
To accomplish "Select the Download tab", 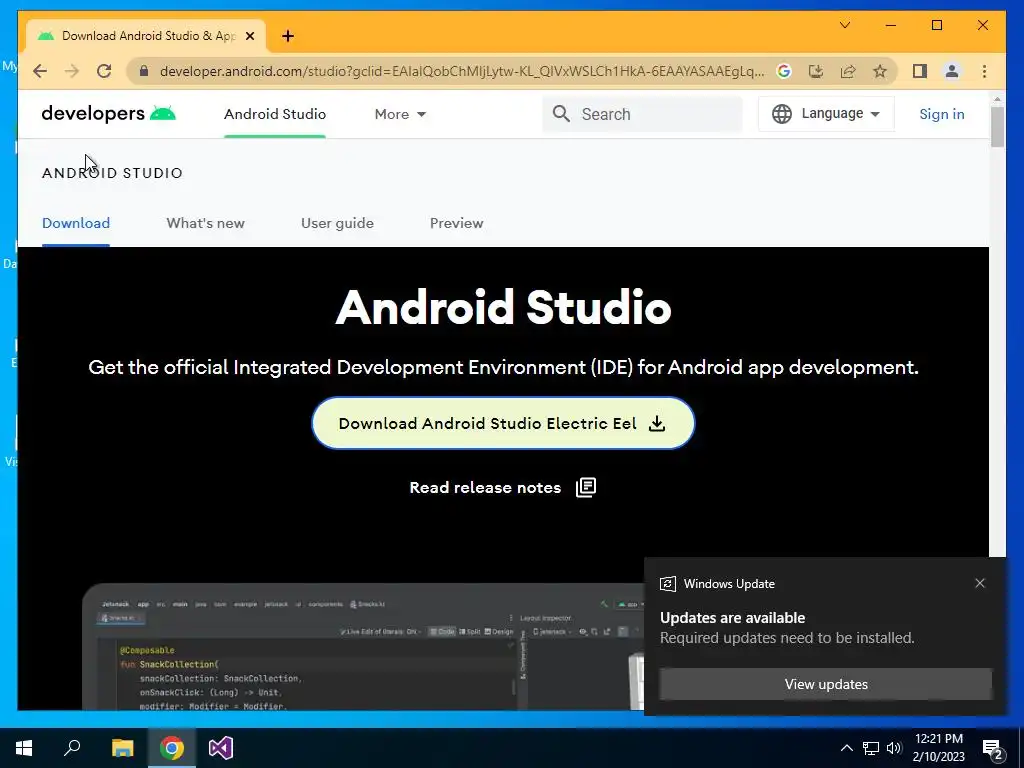I will tap(76, 223).
